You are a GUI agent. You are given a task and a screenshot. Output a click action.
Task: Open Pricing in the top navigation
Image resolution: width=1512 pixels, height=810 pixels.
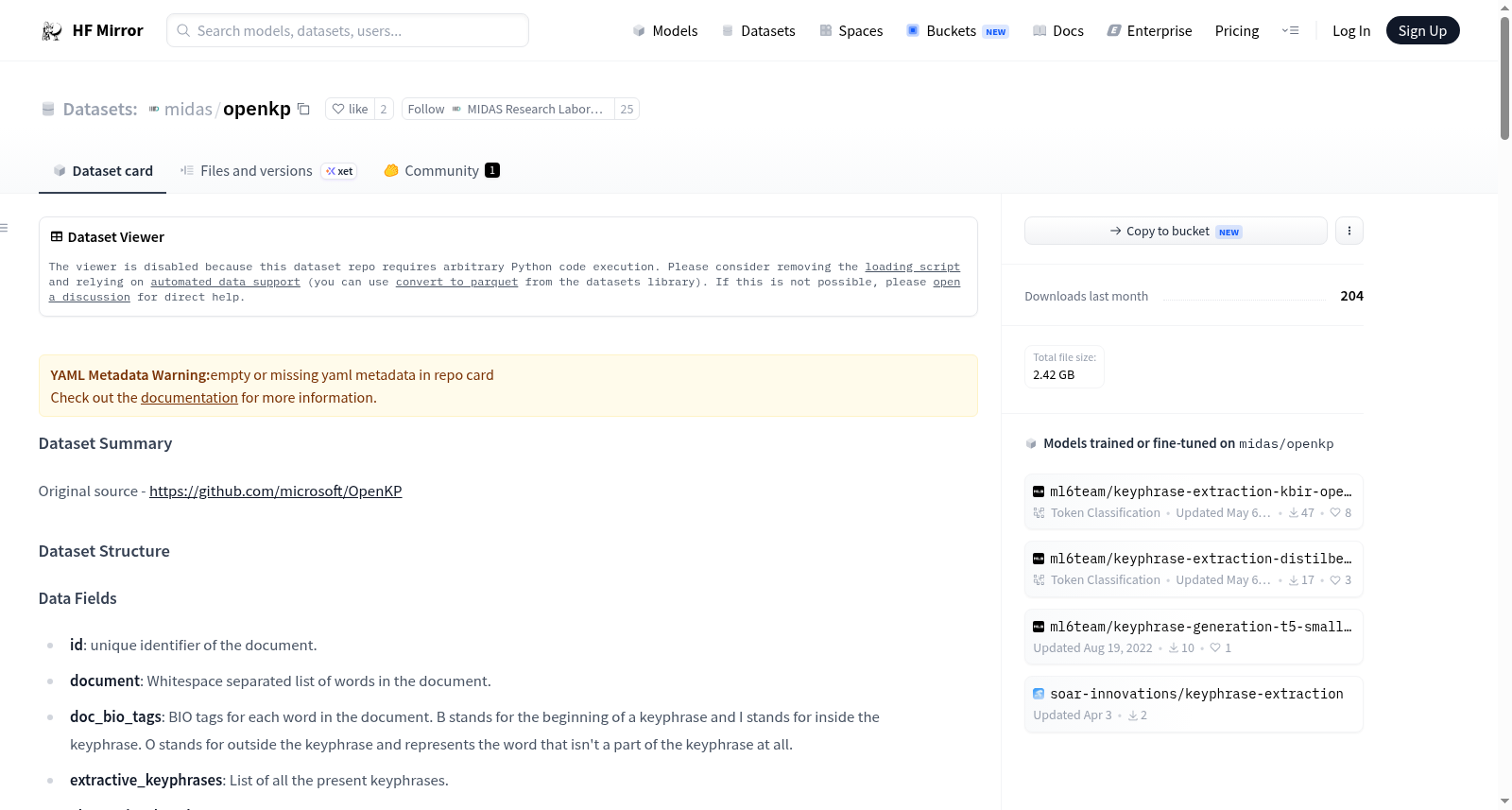[x=1237, y=30]
